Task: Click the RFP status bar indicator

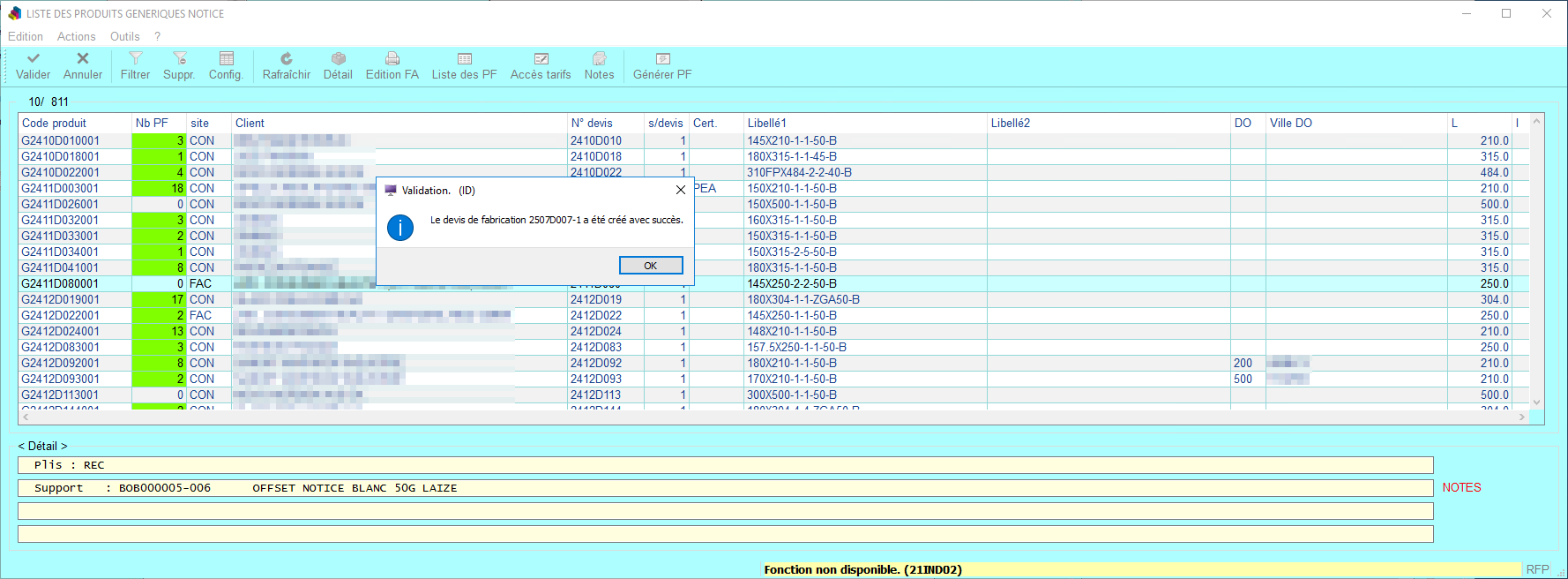Action: pyautogui.click(x=1537, y=570)
